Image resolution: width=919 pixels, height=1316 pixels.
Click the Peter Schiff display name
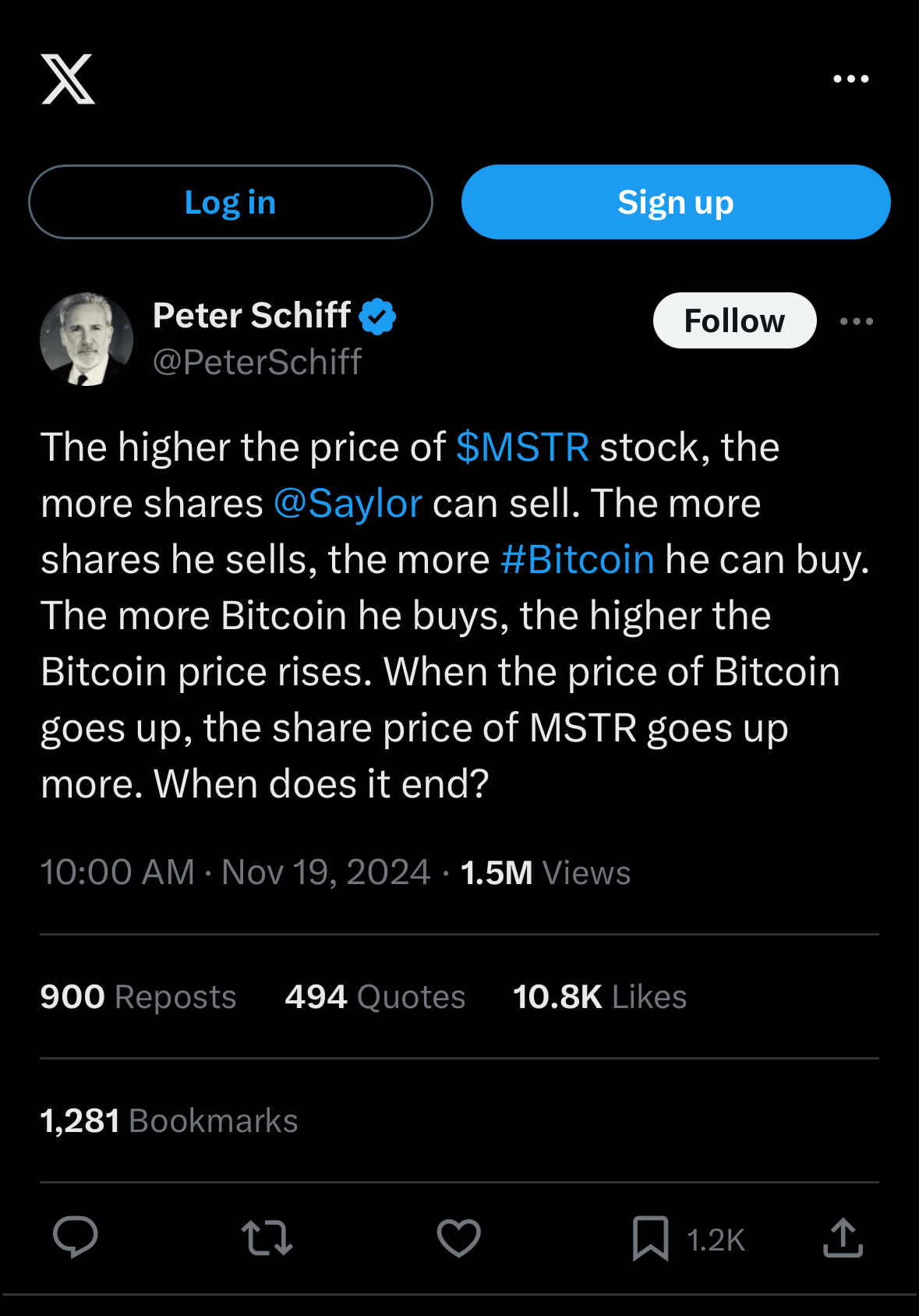tap(251, 316)
